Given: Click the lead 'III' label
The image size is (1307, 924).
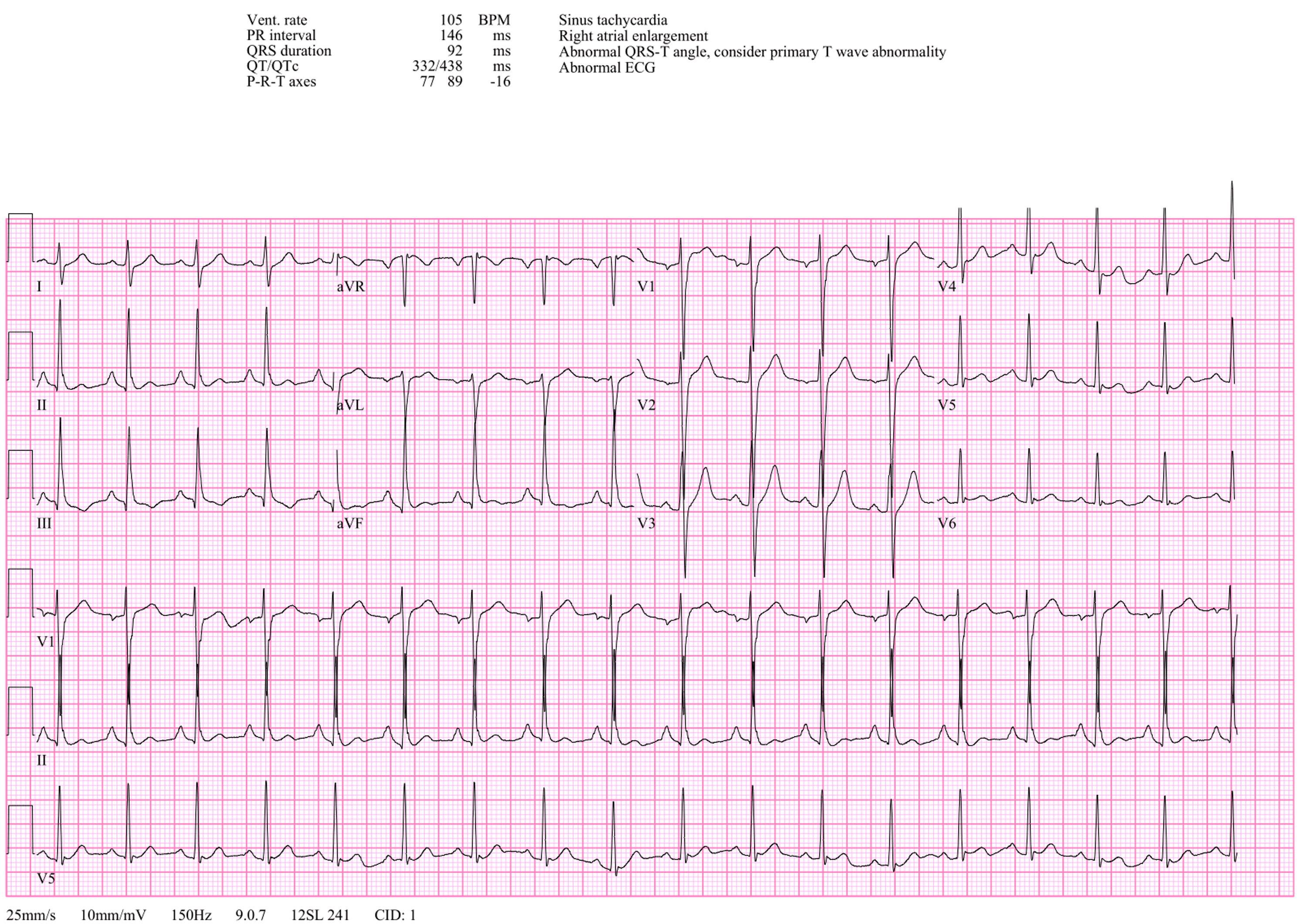Looking at the screenshot, I should coord(44,523).
